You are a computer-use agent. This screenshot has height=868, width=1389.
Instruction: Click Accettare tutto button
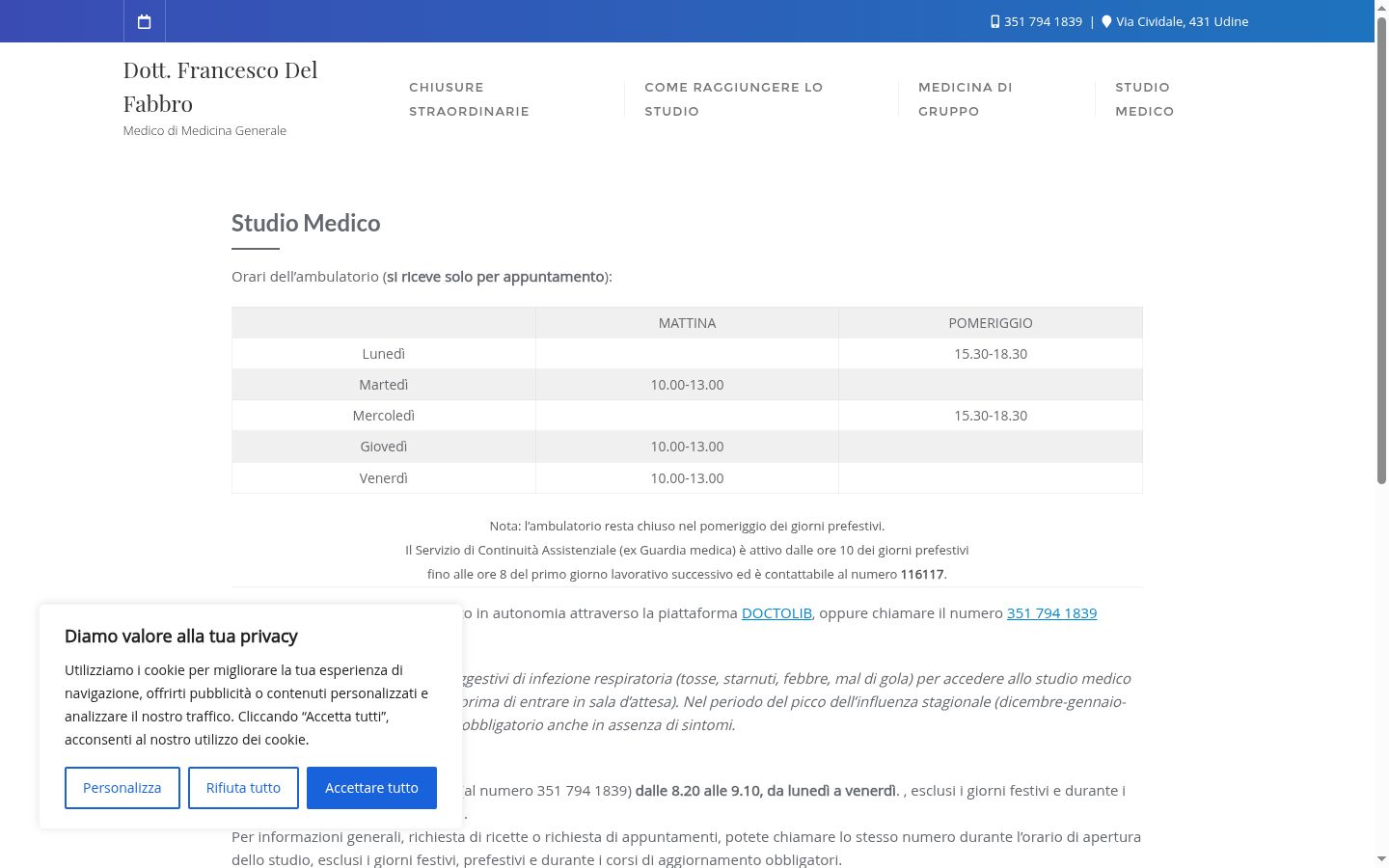point(371,788)
